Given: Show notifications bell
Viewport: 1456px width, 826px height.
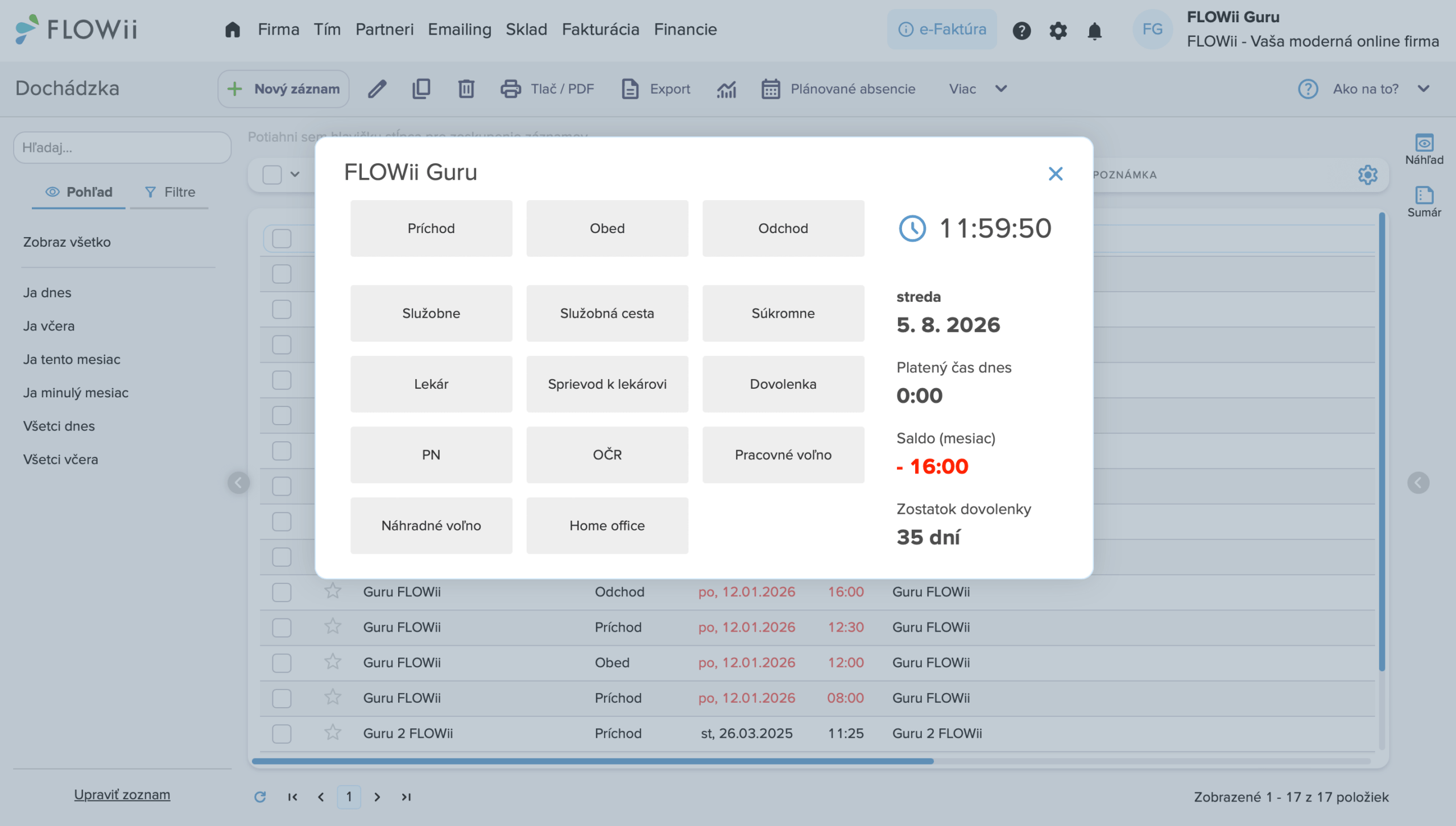Looking at the screenshot, I should [1094, 30].
